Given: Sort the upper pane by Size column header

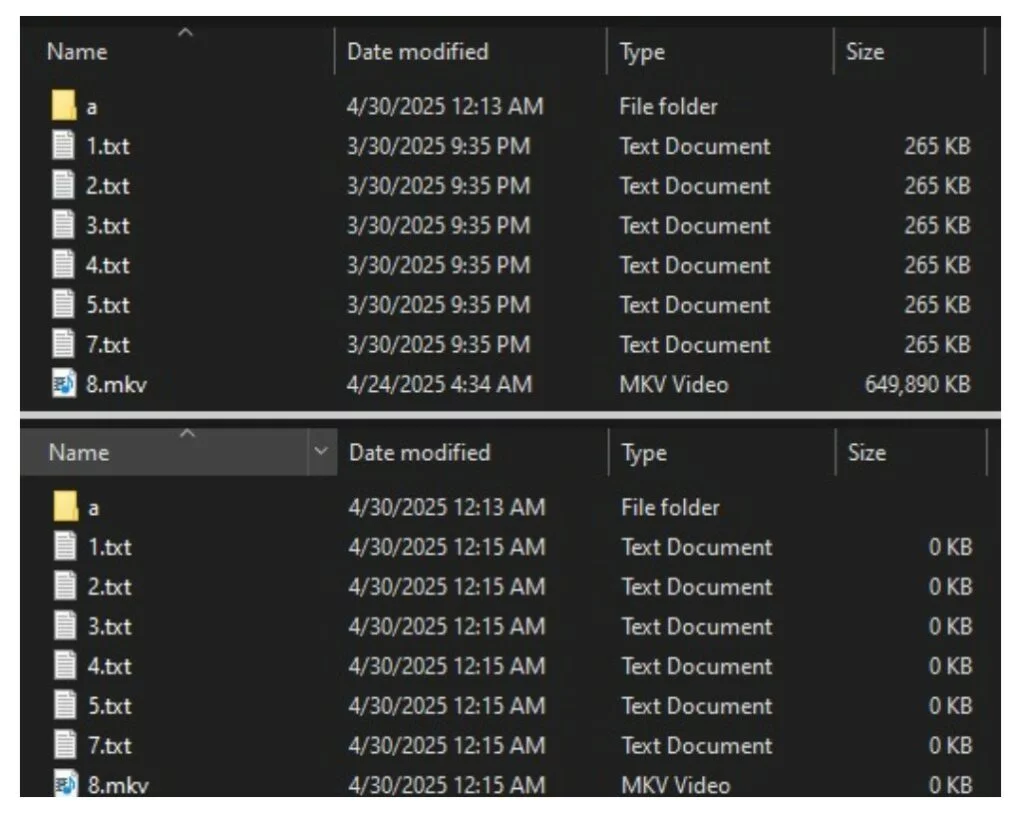Looking at the screenshot, I should [x=865, y=52].
